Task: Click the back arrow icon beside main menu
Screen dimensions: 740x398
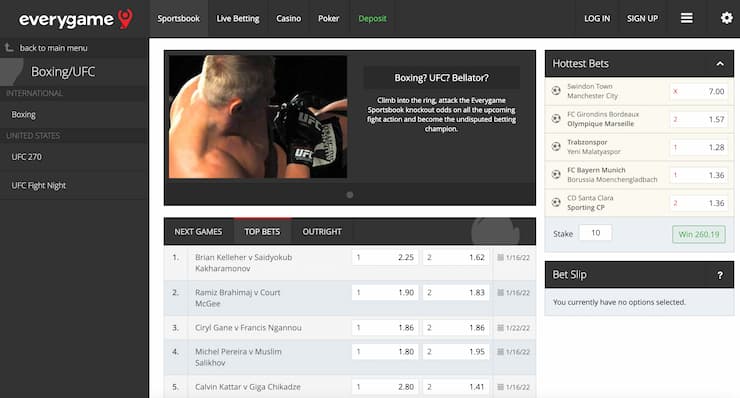Action: click(9, 48)
